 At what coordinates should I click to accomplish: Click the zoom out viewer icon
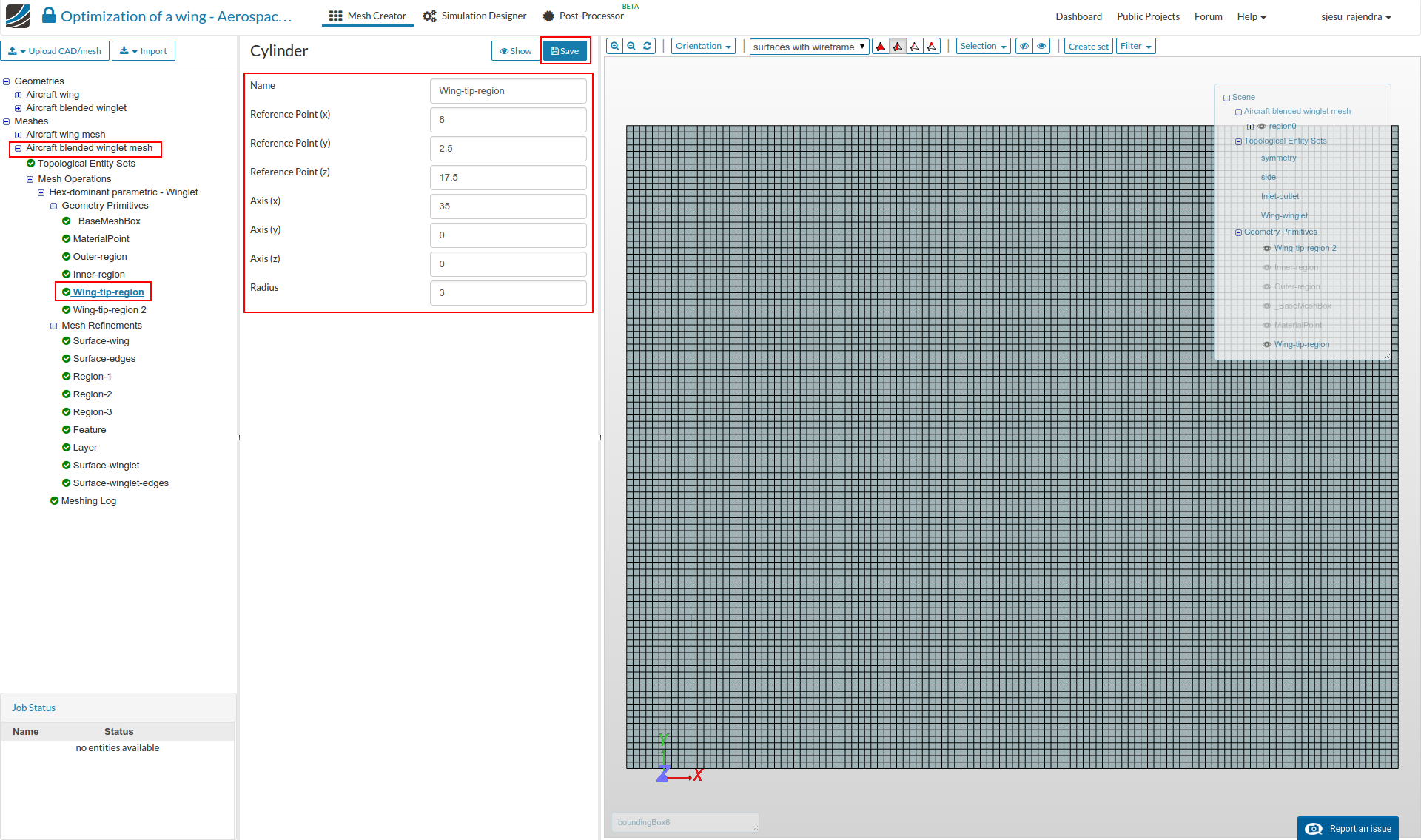631,46
